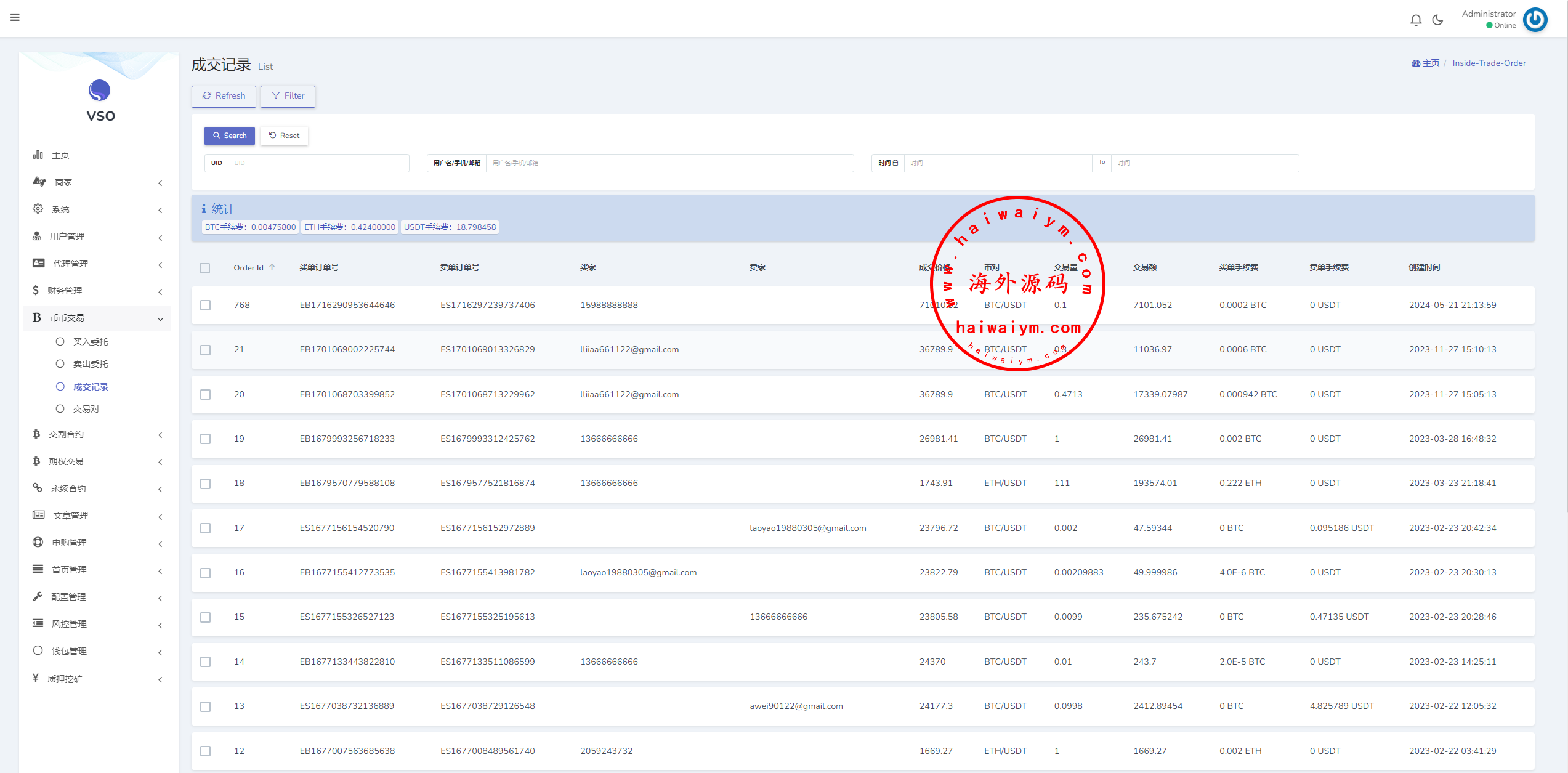Open the notifications bell

[1415, 20]
